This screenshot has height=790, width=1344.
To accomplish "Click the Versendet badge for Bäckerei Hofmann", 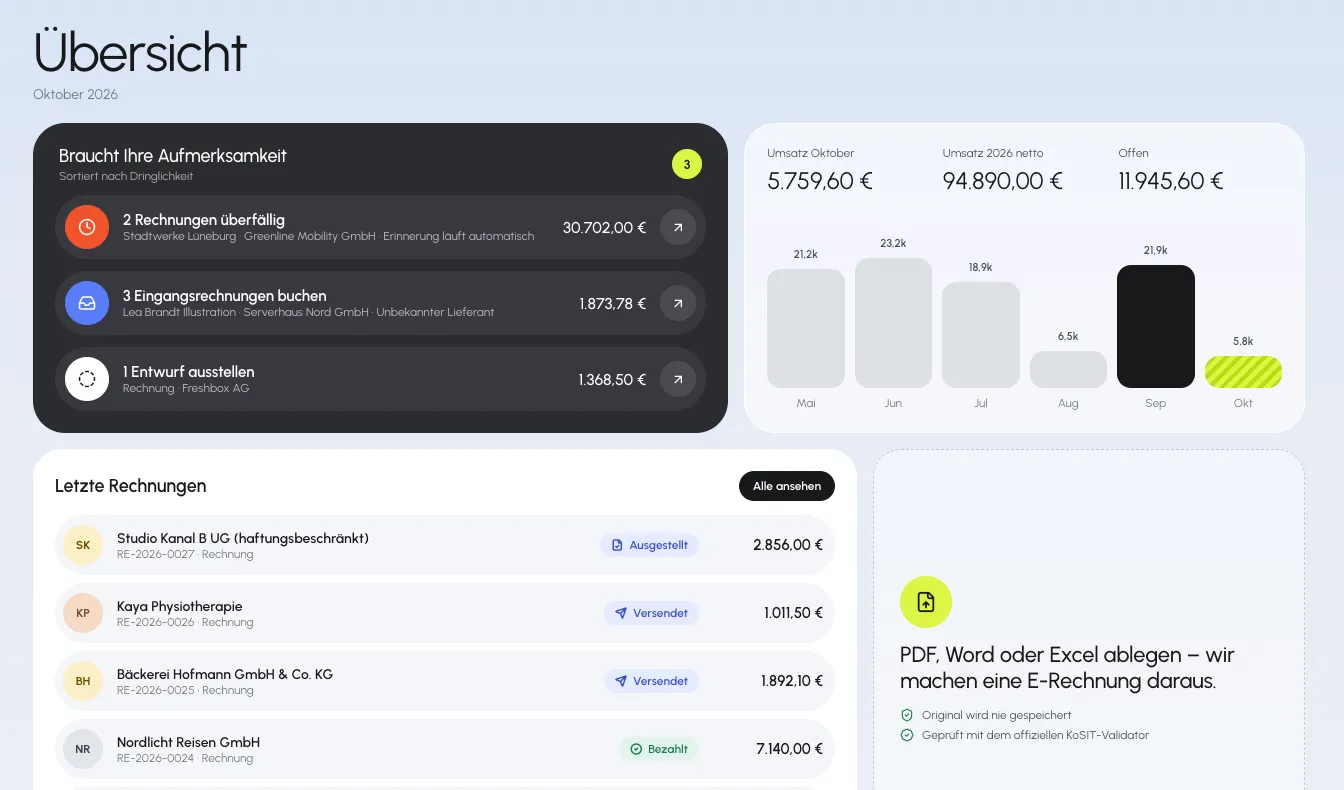I will [x=652, y=681].
